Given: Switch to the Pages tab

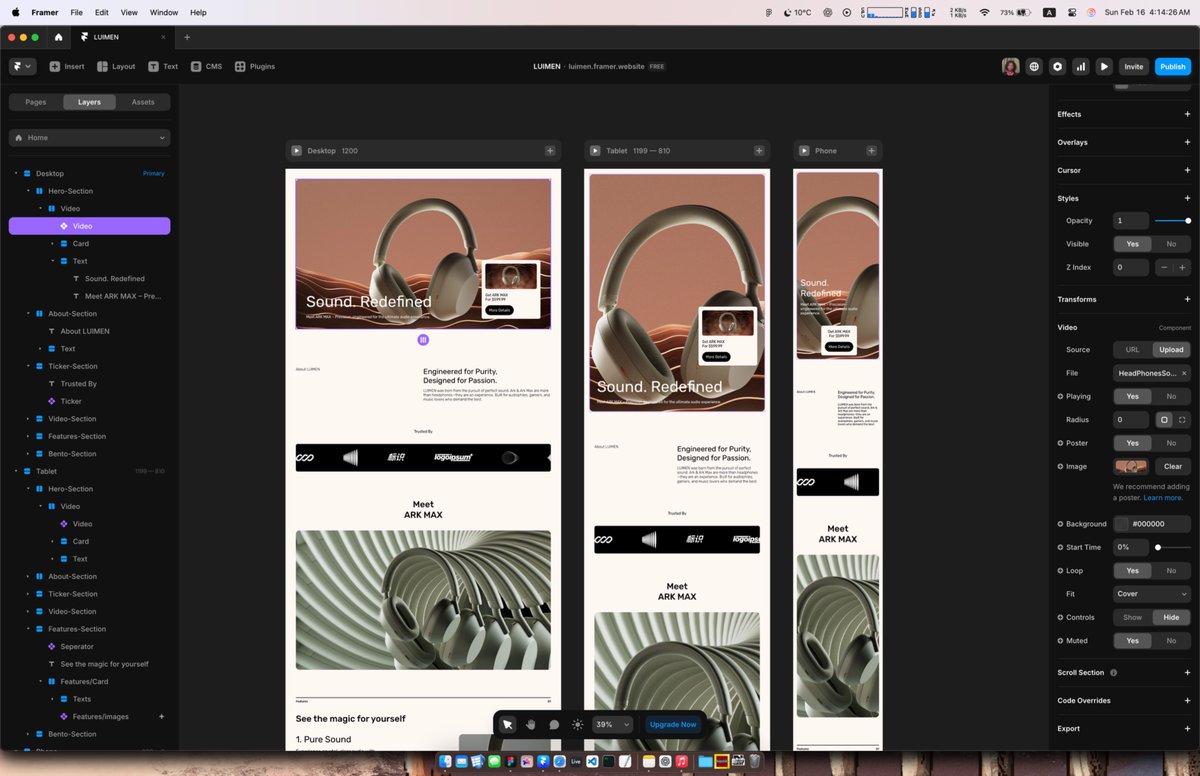Looking at the screenshot, I should click(x=36, y=102).
